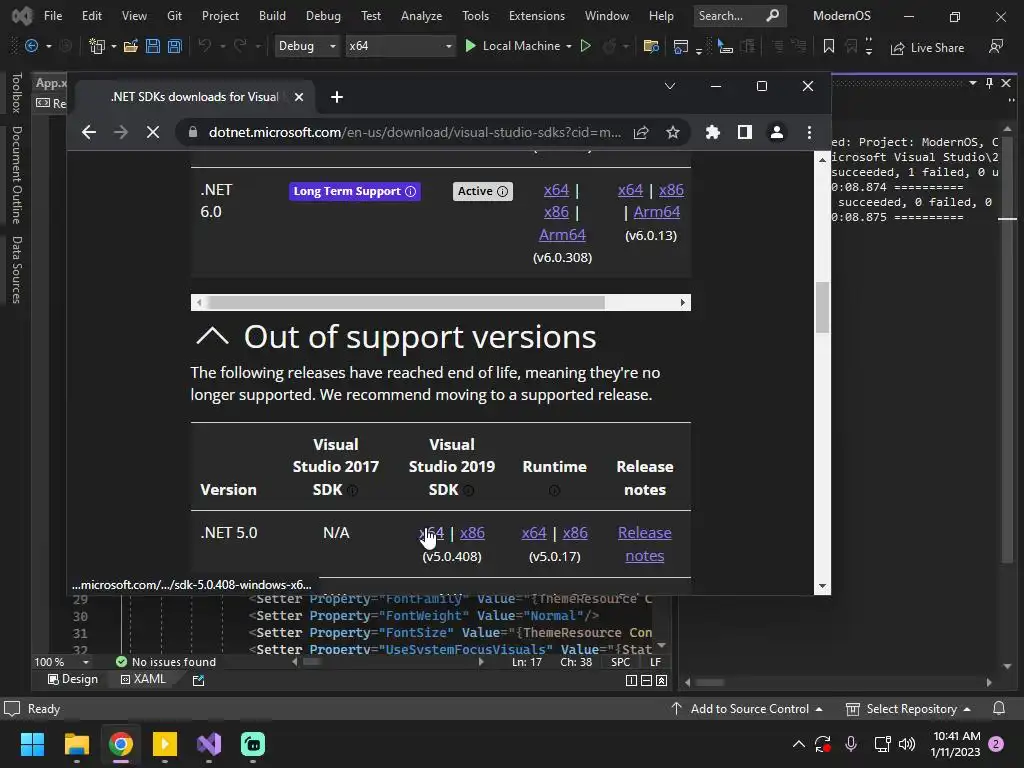The width and height of the screenshot is (1024, 768).
Task: Pin the Output window with pushpin
Action: point(989,83)
